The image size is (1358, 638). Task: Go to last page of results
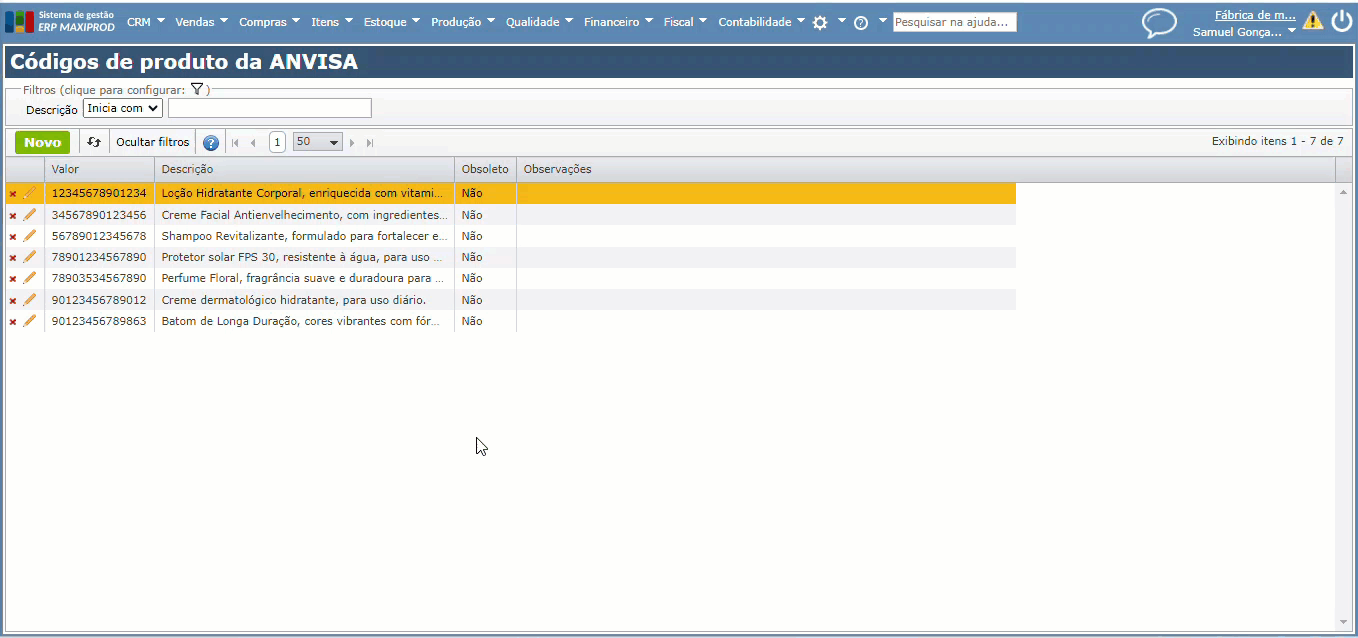370,143
